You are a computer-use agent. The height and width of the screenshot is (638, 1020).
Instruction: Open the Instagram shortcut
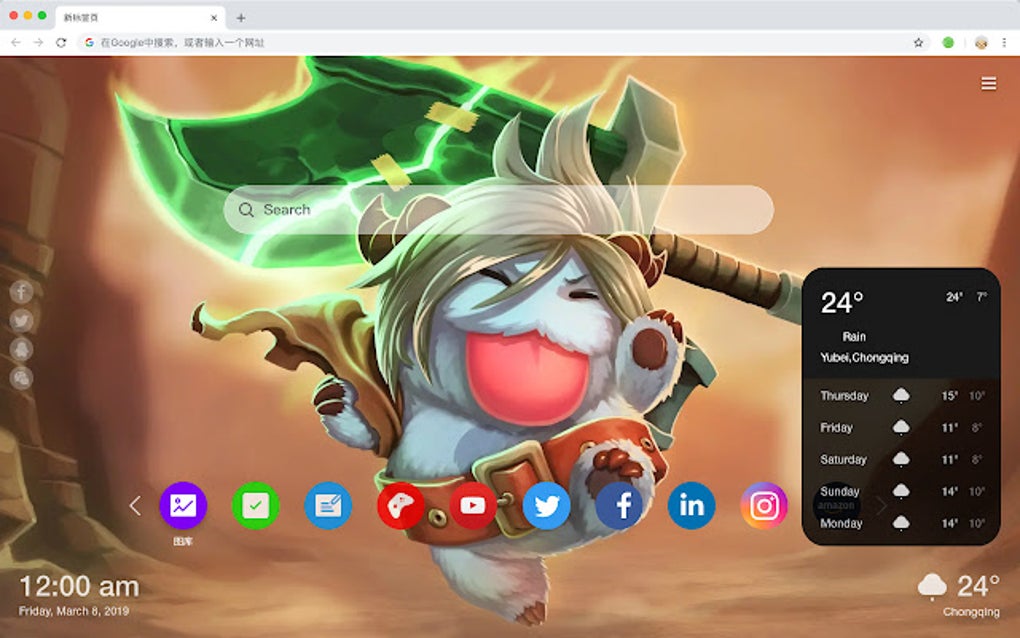(764, 505)
